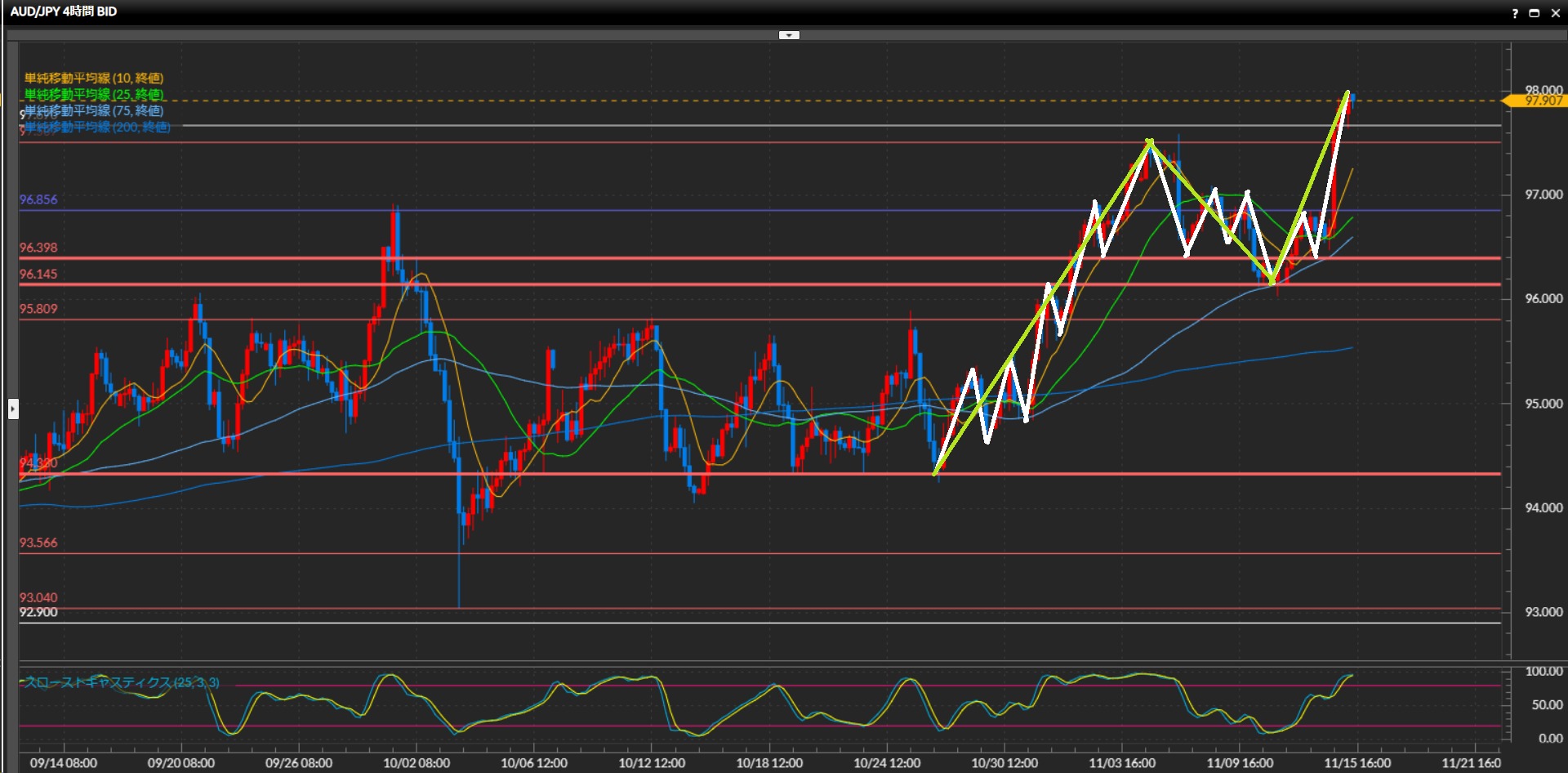Select the 単純移動平均線 (75, 終値) indicator label
This screenshot has width=1568, height=773.
pos(94,111)
